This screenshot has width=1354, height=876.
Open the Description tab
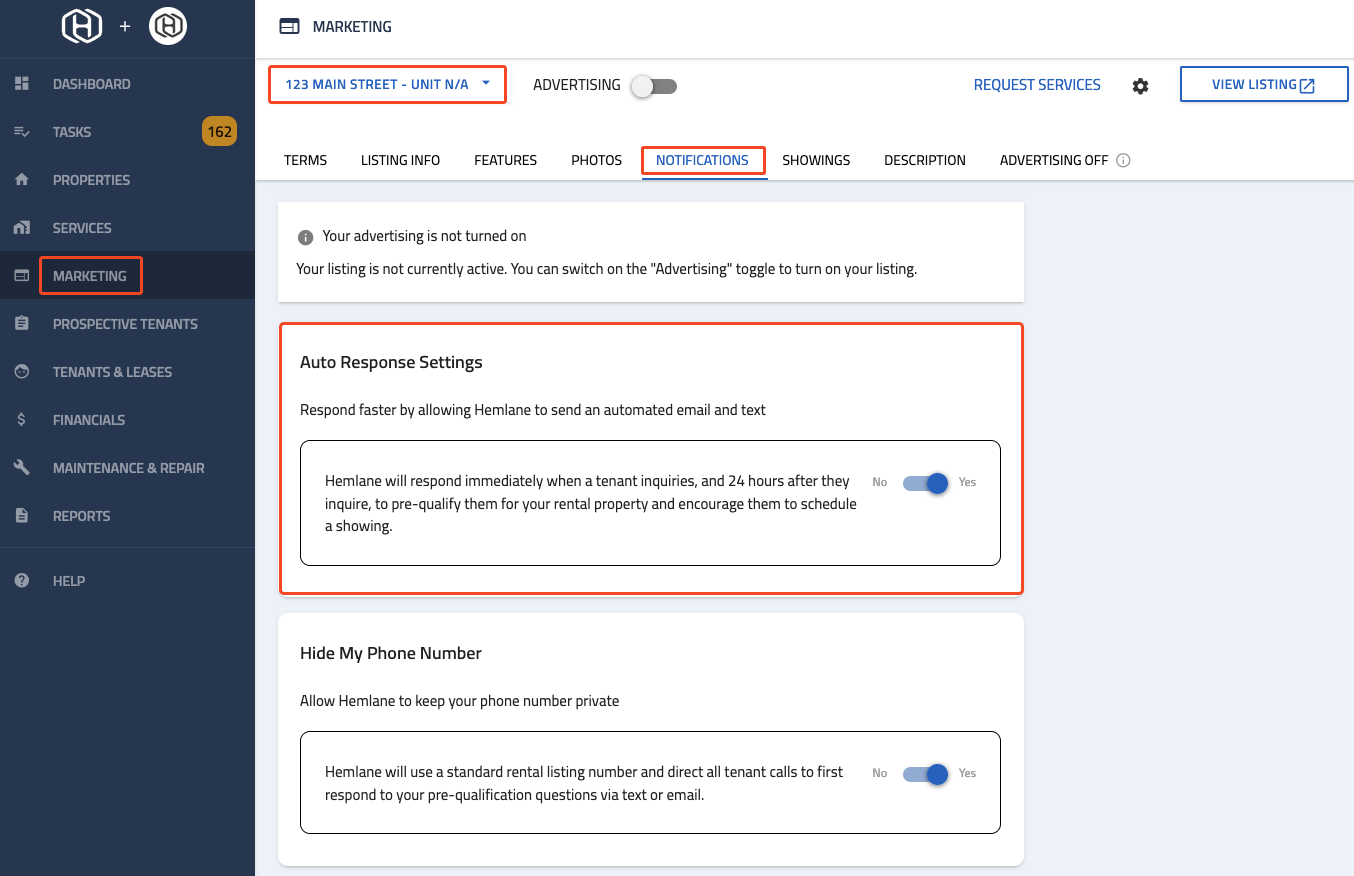(925, 160)
